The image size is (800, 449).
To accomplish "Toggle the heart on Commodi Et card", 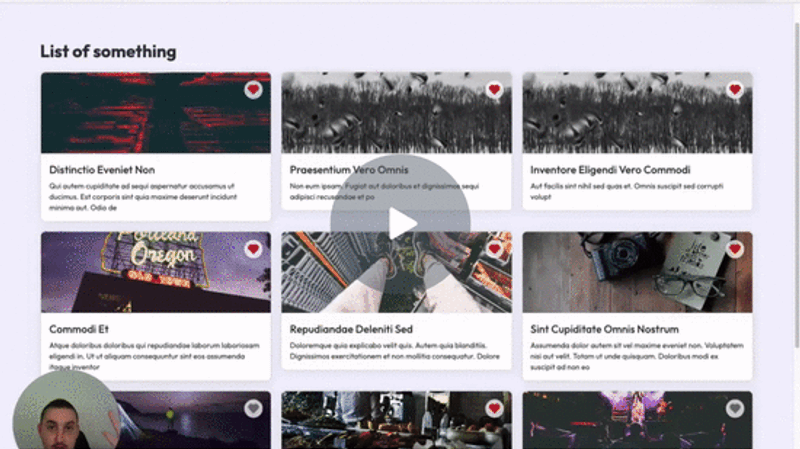I will tap(253, 249).
